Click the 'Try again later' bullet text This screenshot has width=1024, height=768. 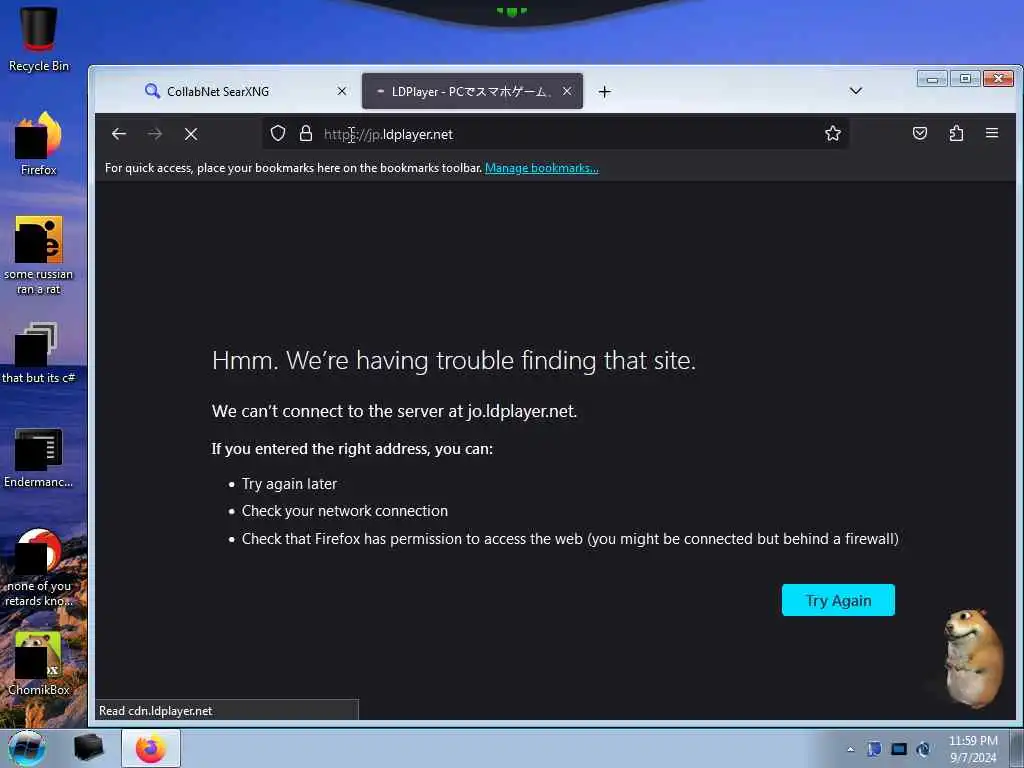[x=289, y=484]
